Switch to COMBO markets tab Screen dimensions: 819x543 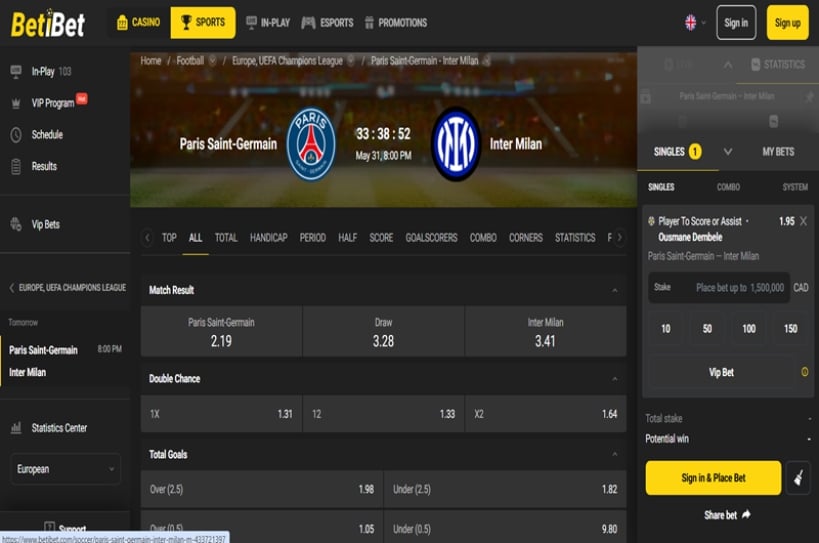point(483,238)
